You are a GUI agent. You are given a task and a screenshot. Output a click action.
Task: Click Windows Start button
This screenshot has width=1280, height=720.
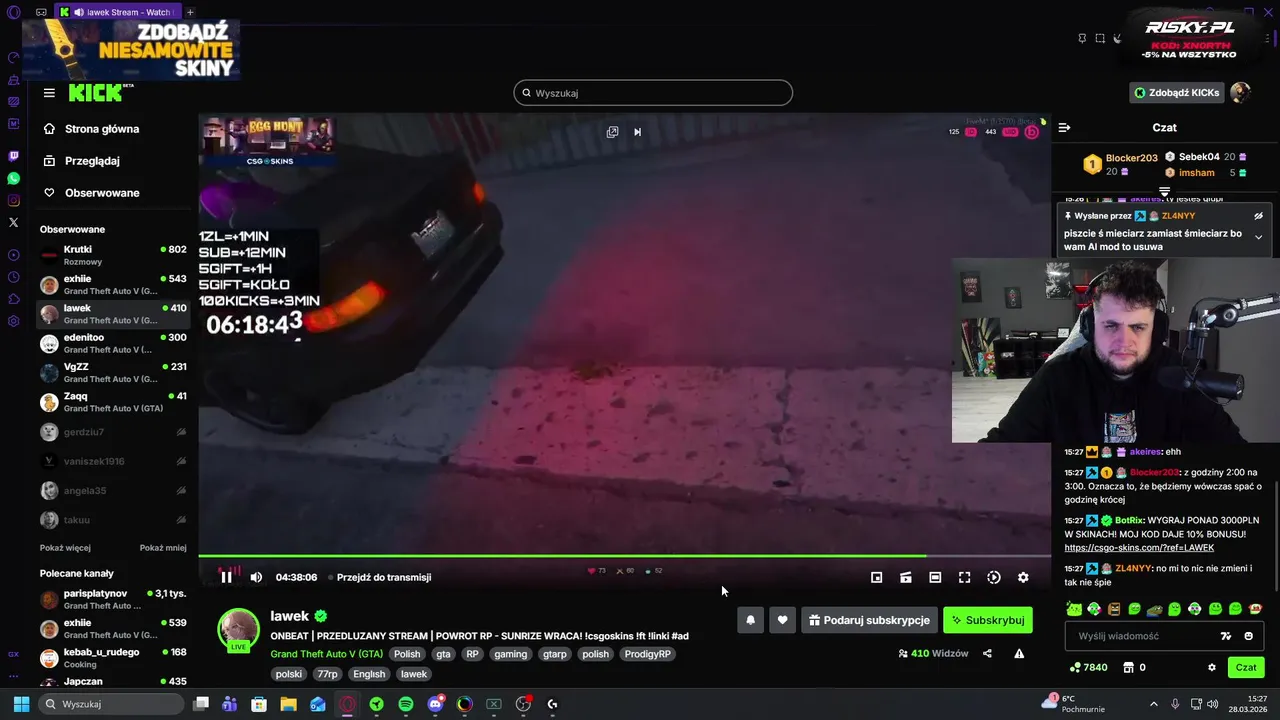tap(21, 704)
